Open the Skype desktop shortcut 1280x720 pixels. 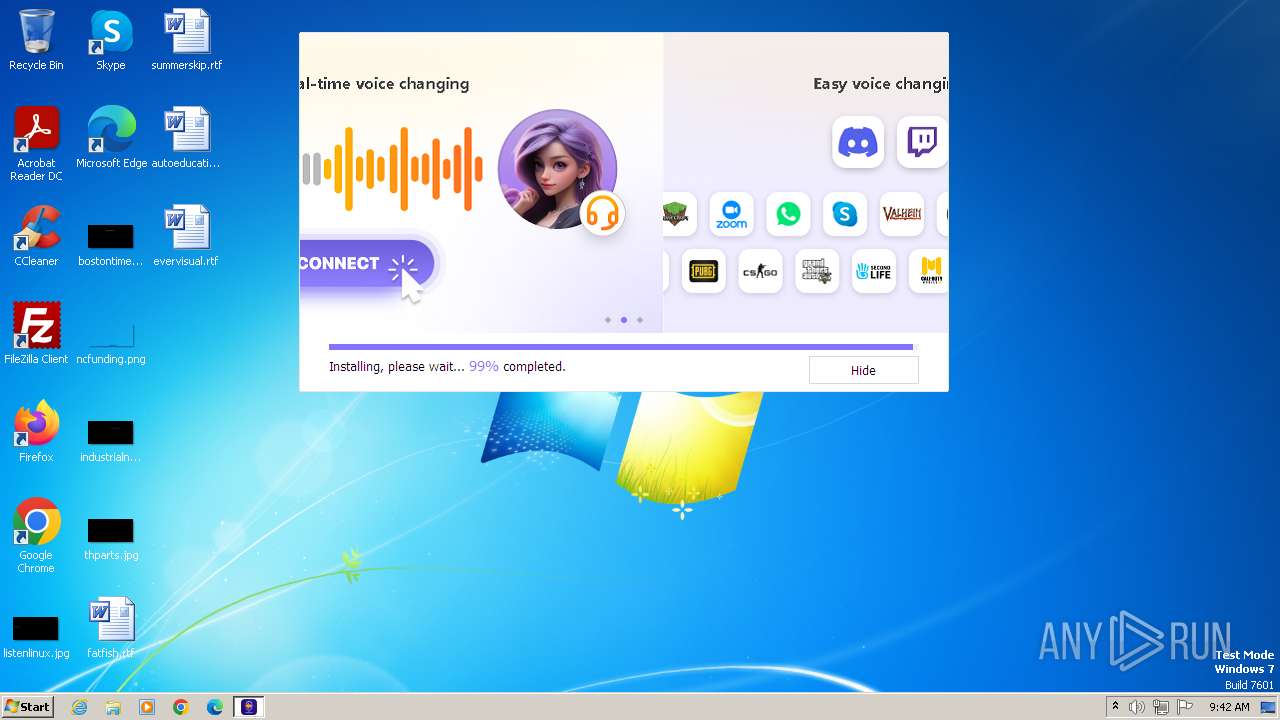tap(111, 40)
